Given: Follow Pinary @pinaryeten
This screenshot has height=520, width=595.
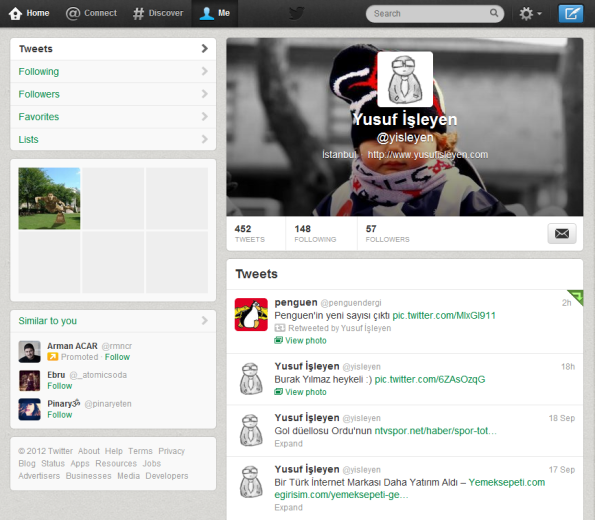Looking at the screenshot, I should click(60, 414).
